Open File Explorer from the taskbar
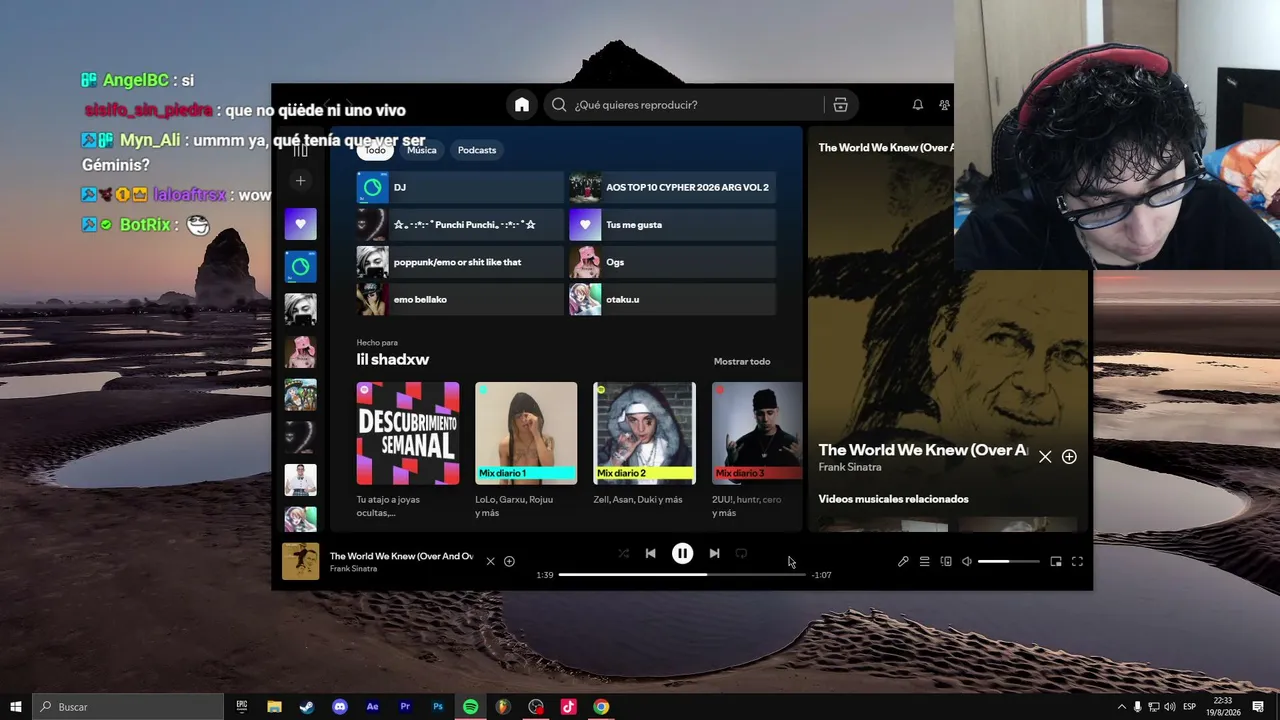This screenshot has width=1280, height=720. [274, 707]
